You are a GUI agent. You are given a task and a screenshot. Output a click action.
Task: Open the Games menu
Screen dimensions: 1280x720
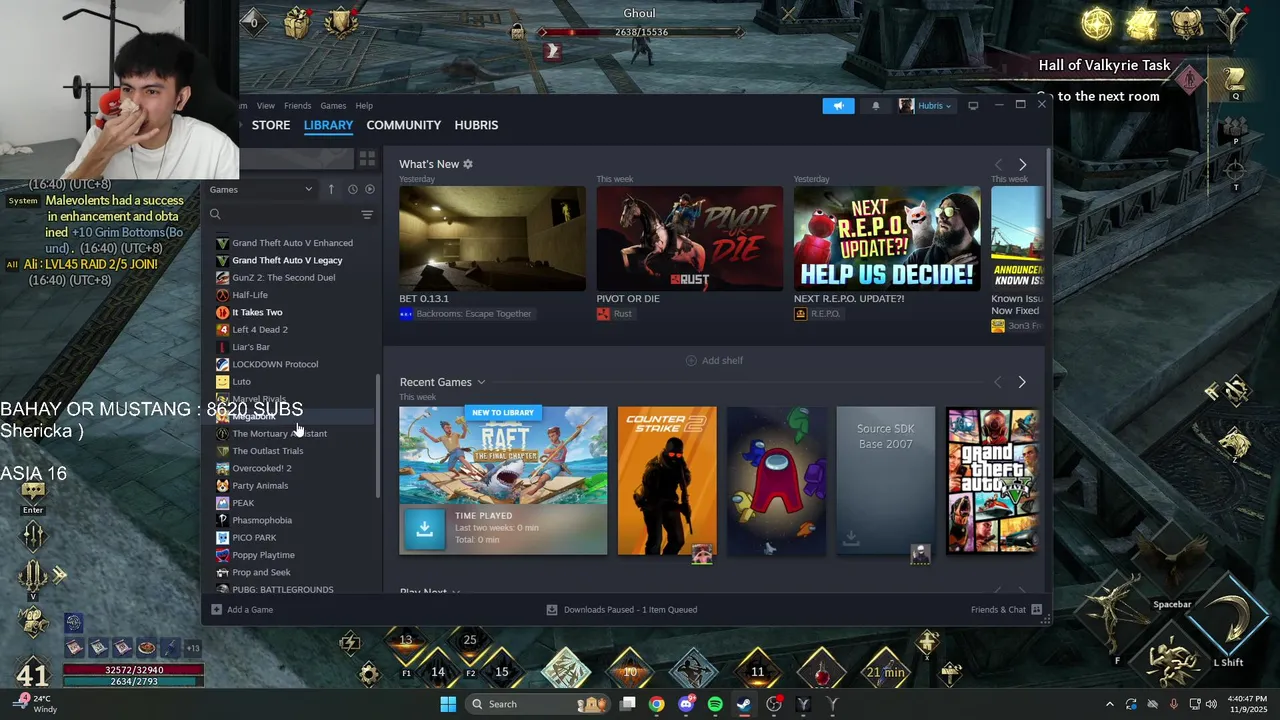pos(333,105)
